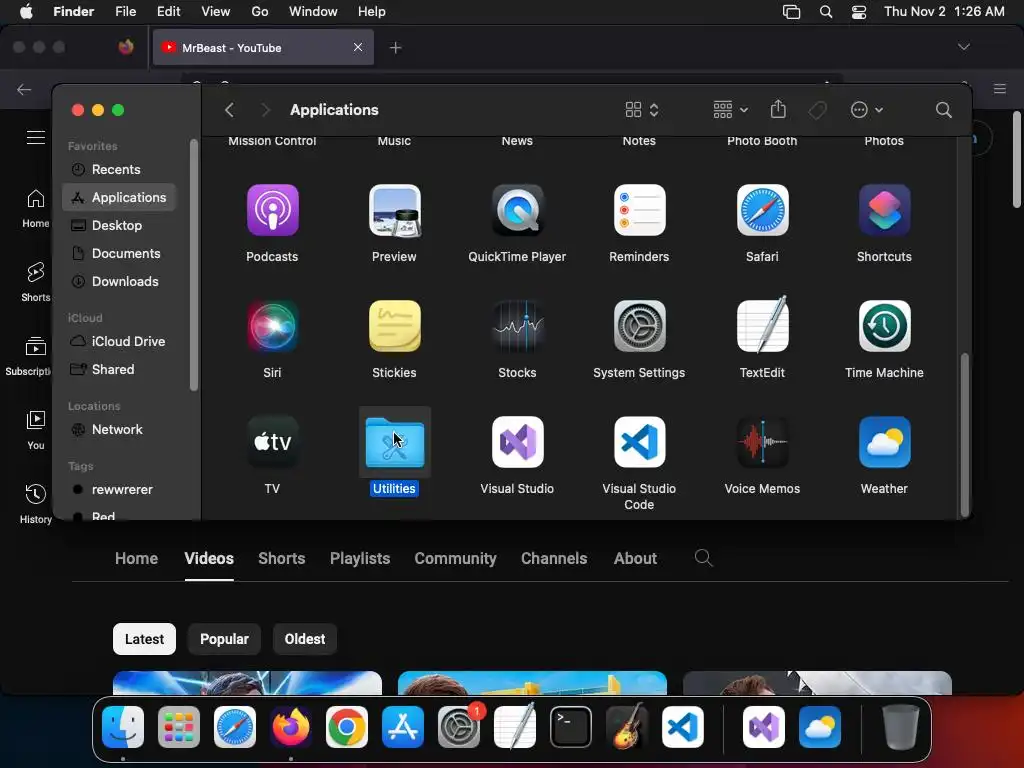
Task: Open a new Firefox tab
Action: click(395, 47)
